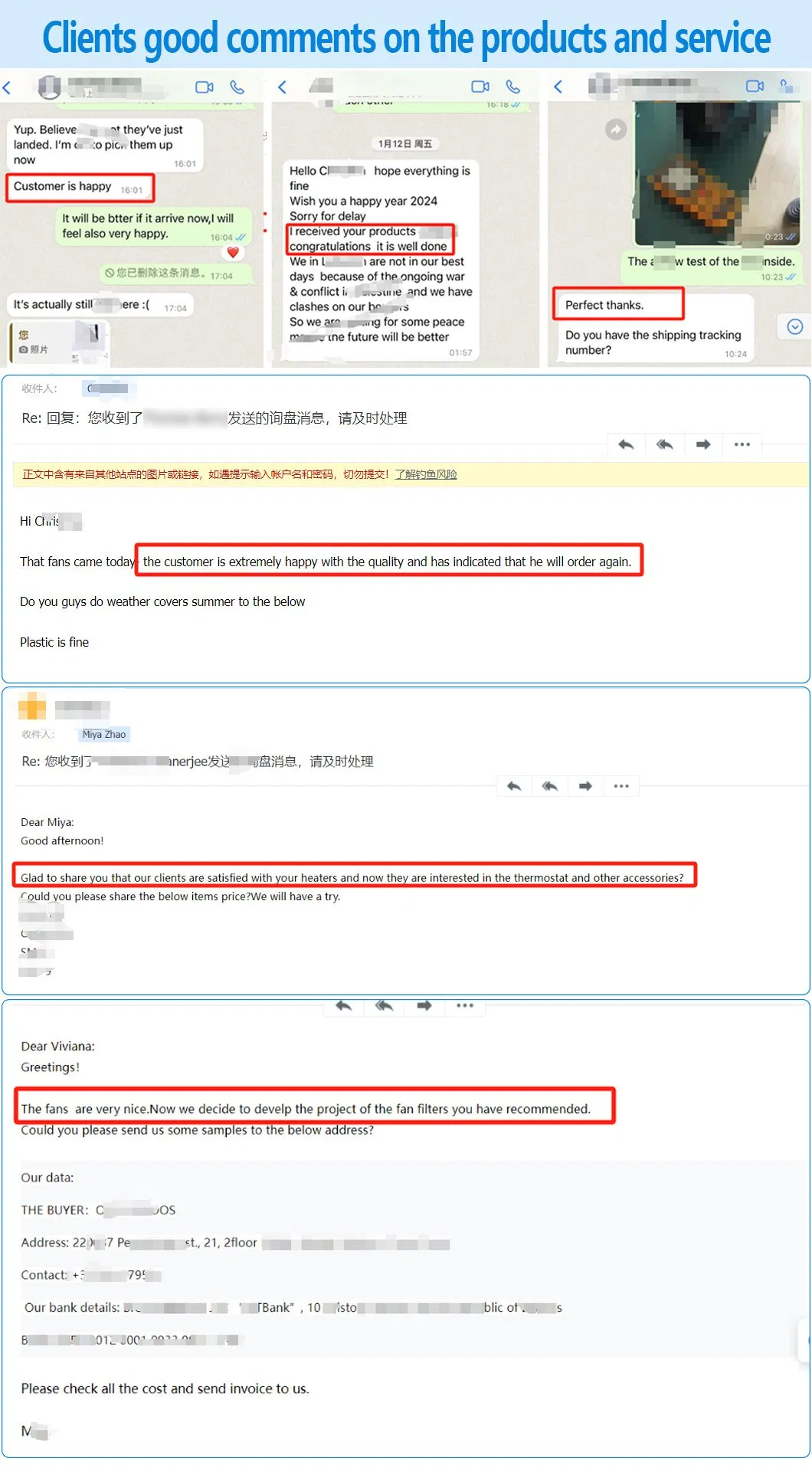Viewport: 812px width, 1468px height.
Task: Reply to the 'Hi Chris' email
Action: (x=626, y=444)
